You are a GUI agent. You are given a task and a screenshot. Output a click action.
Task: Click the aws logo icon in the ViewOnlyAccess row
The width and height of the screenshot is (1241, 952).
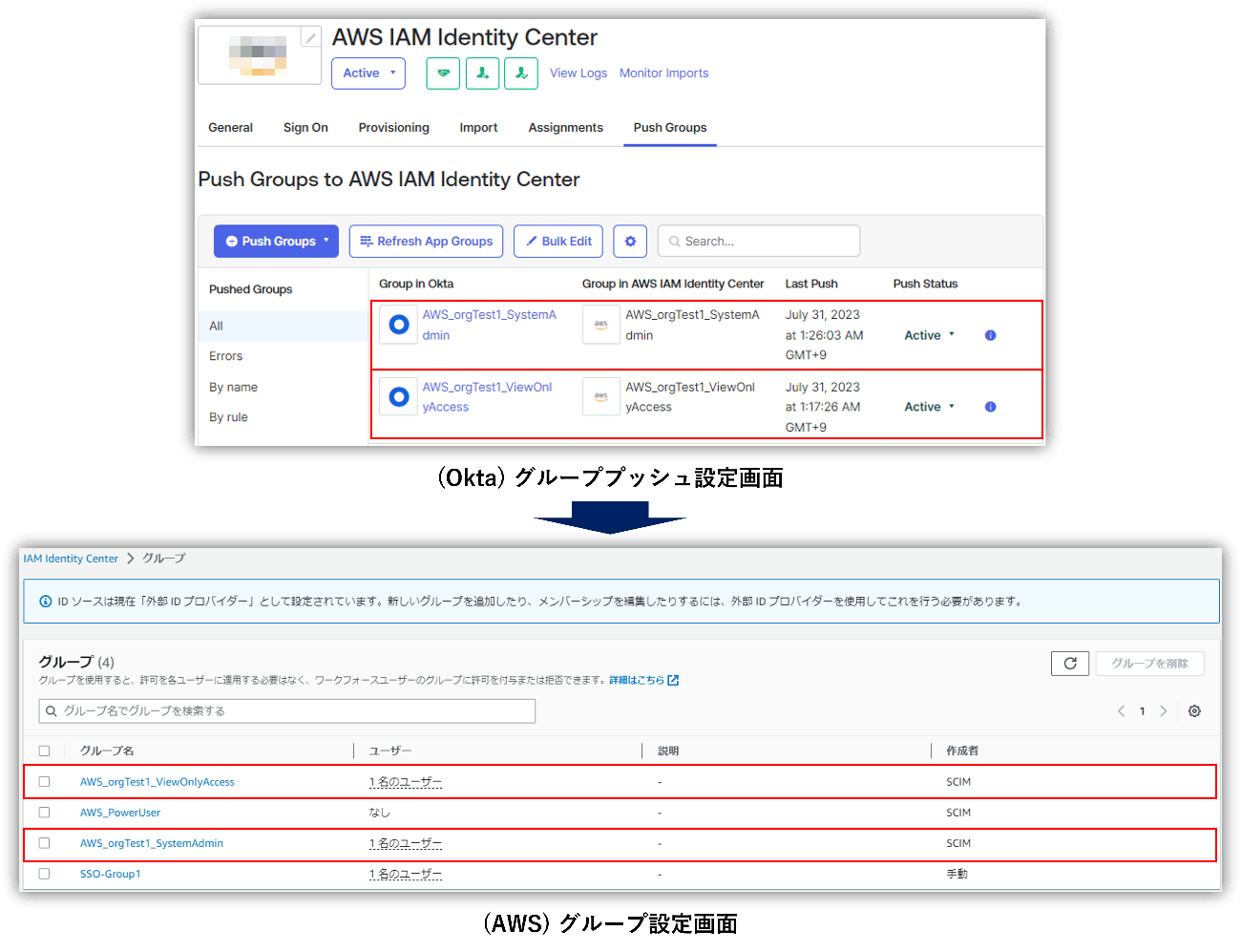point(601,396)
